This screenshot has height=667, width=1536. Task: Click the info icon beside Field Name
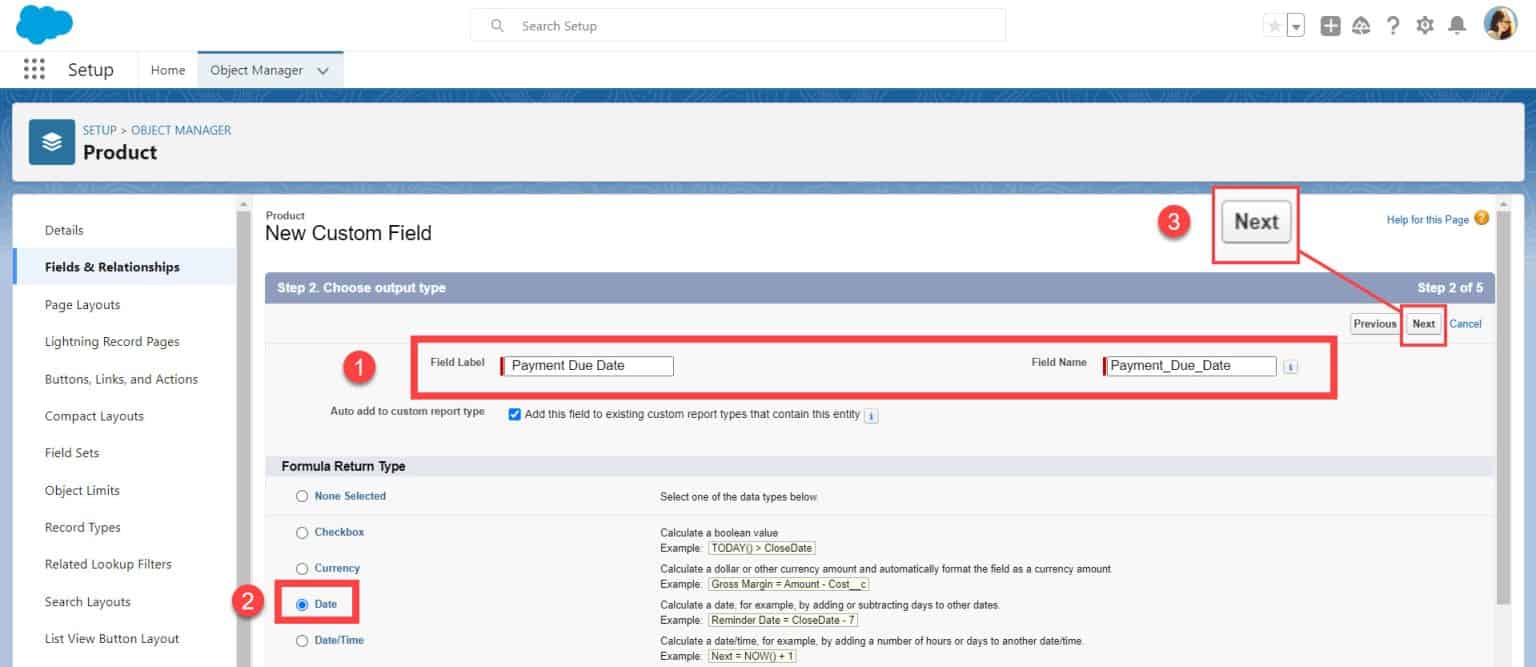pyautogui.click(x=1290, y=367)
